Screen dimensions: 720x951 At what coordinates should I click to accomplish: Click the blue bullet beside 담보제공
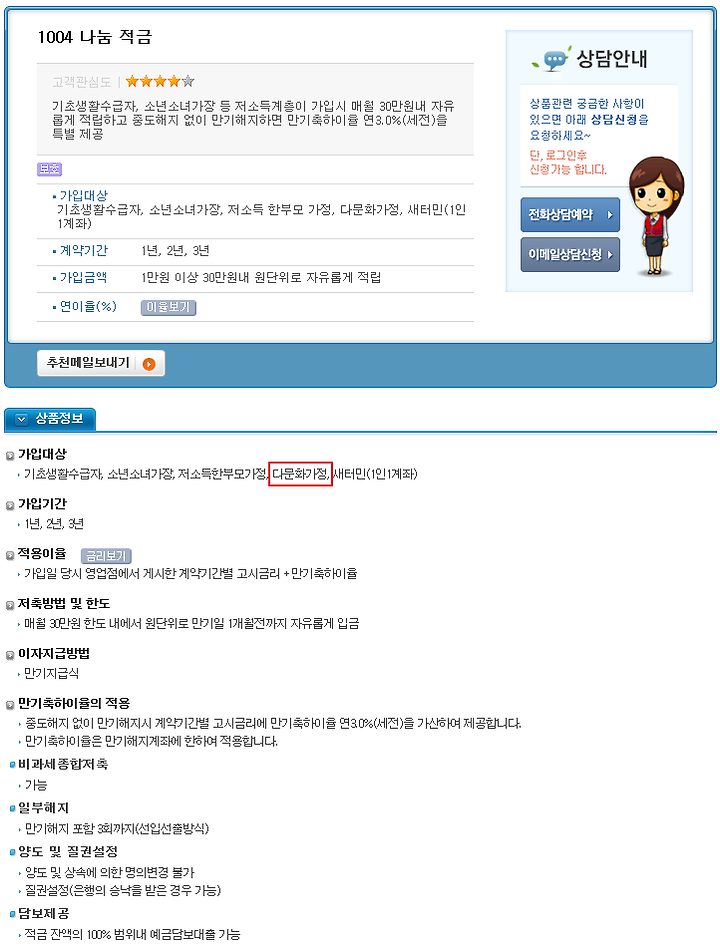(x=12, y=914)
